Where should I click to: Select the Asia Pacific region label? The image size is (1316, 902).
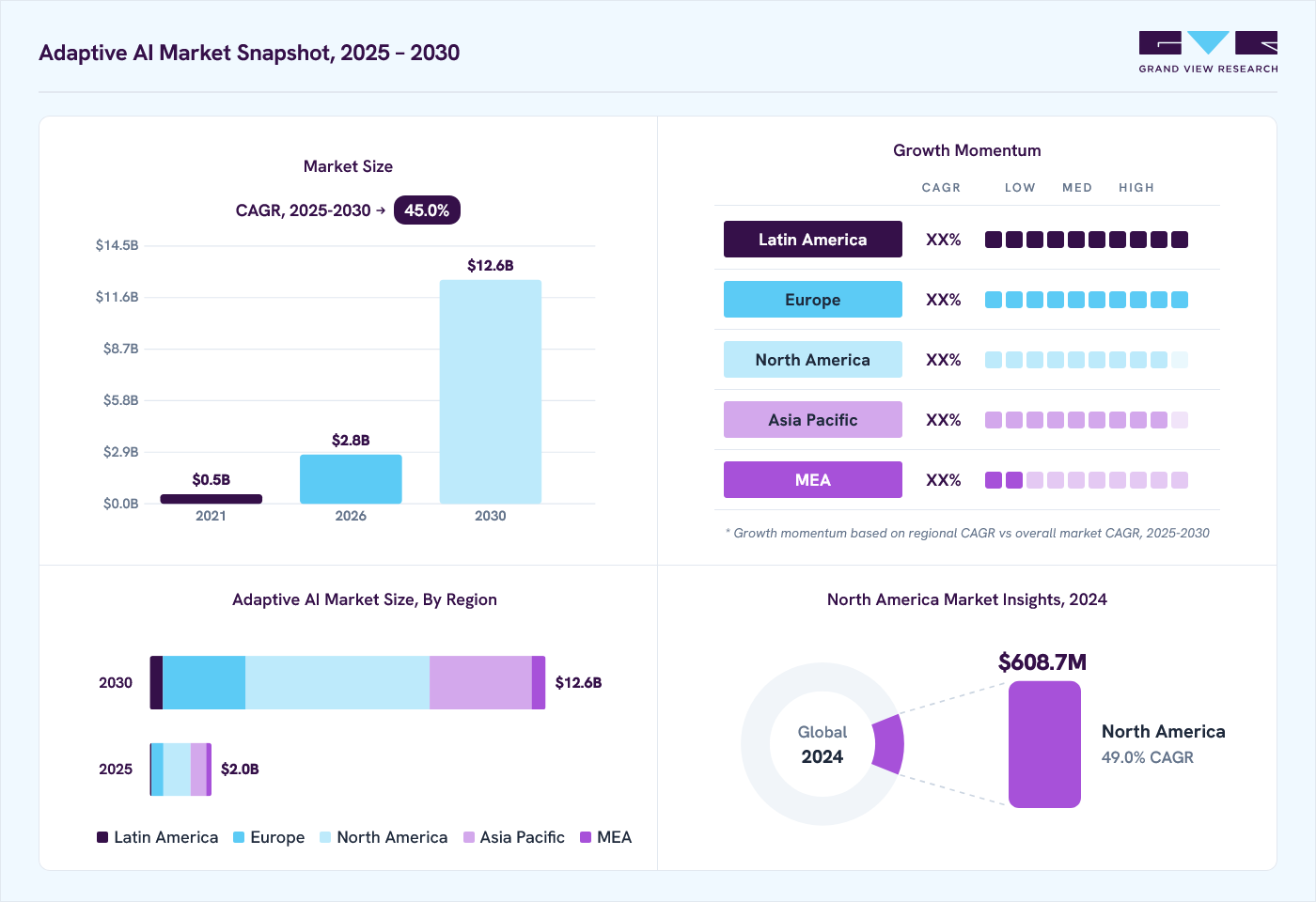(813, 420)
